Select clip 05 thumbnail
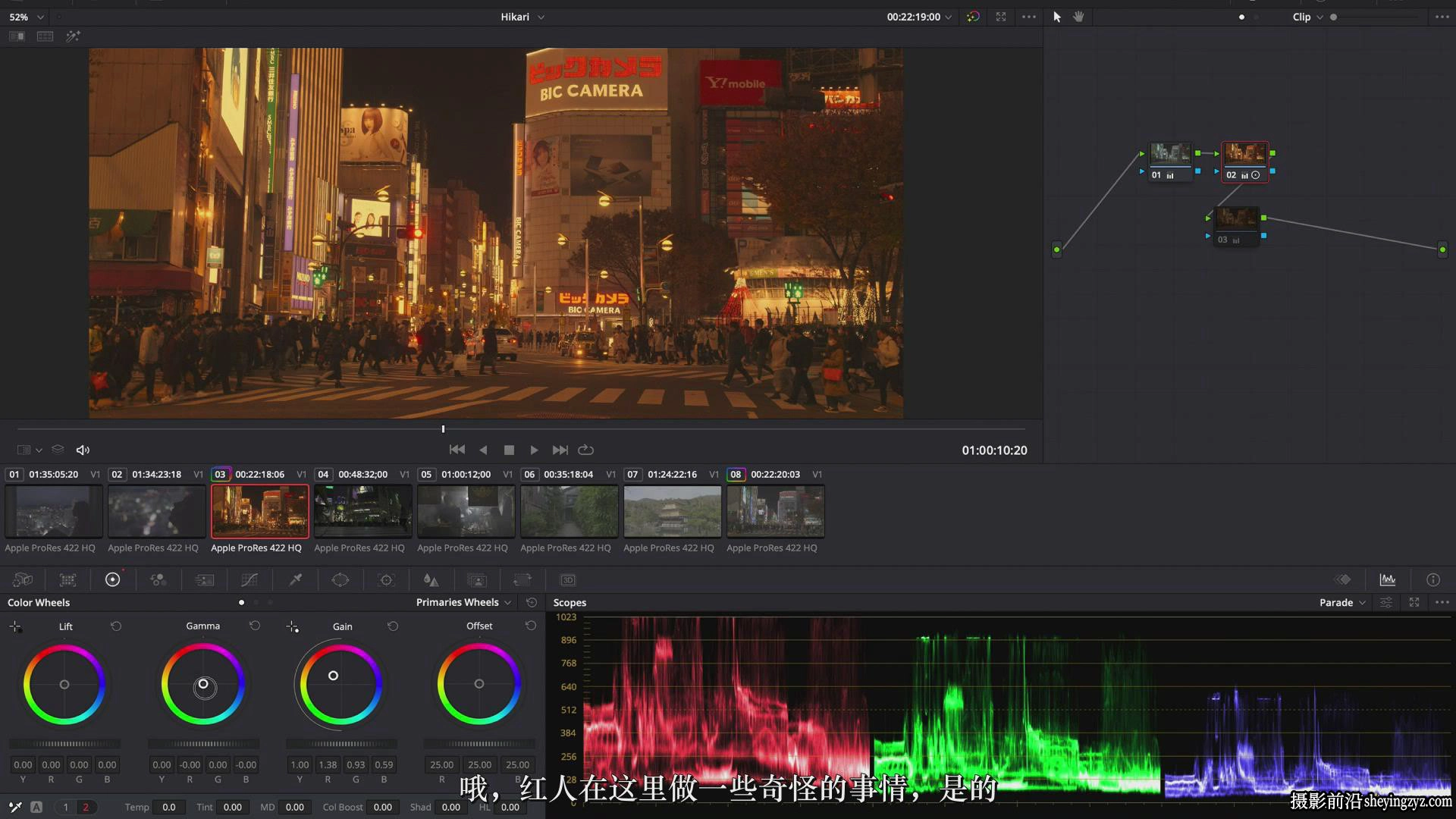This screenshot has width=1456, height=819. point(466,511)
